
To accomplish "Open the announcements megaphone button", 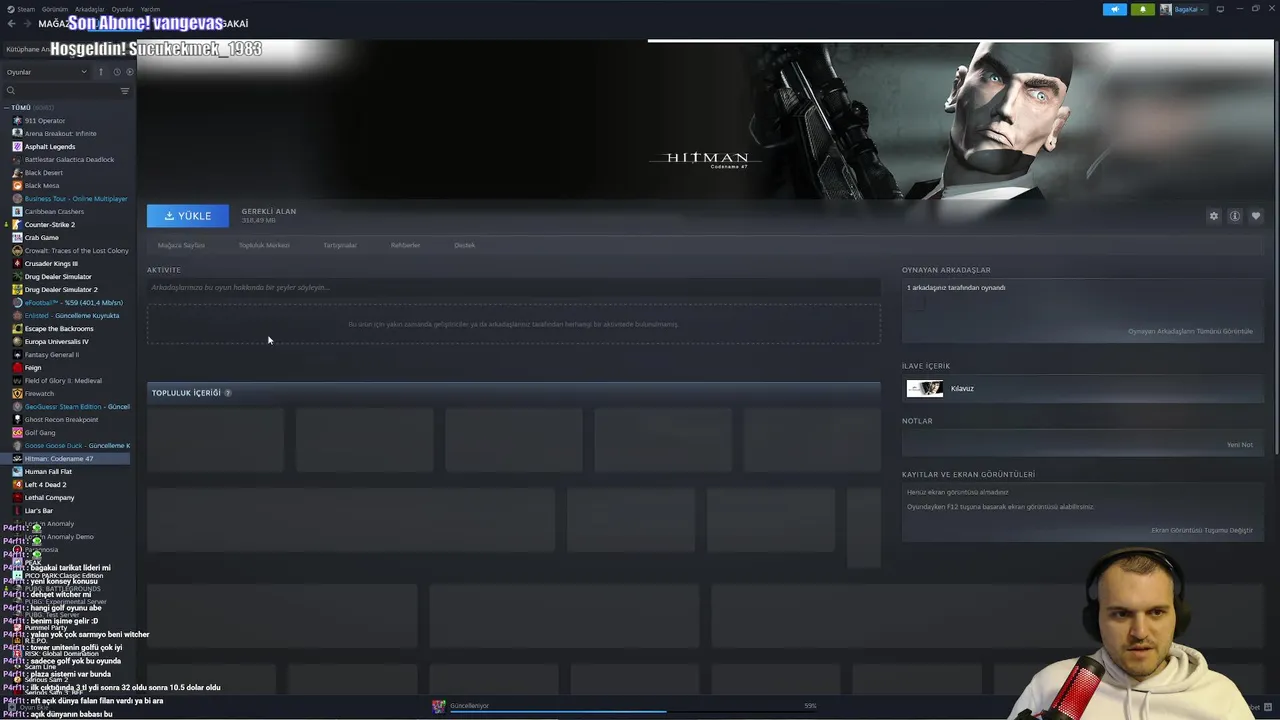I will click(x=1115, y=9).
